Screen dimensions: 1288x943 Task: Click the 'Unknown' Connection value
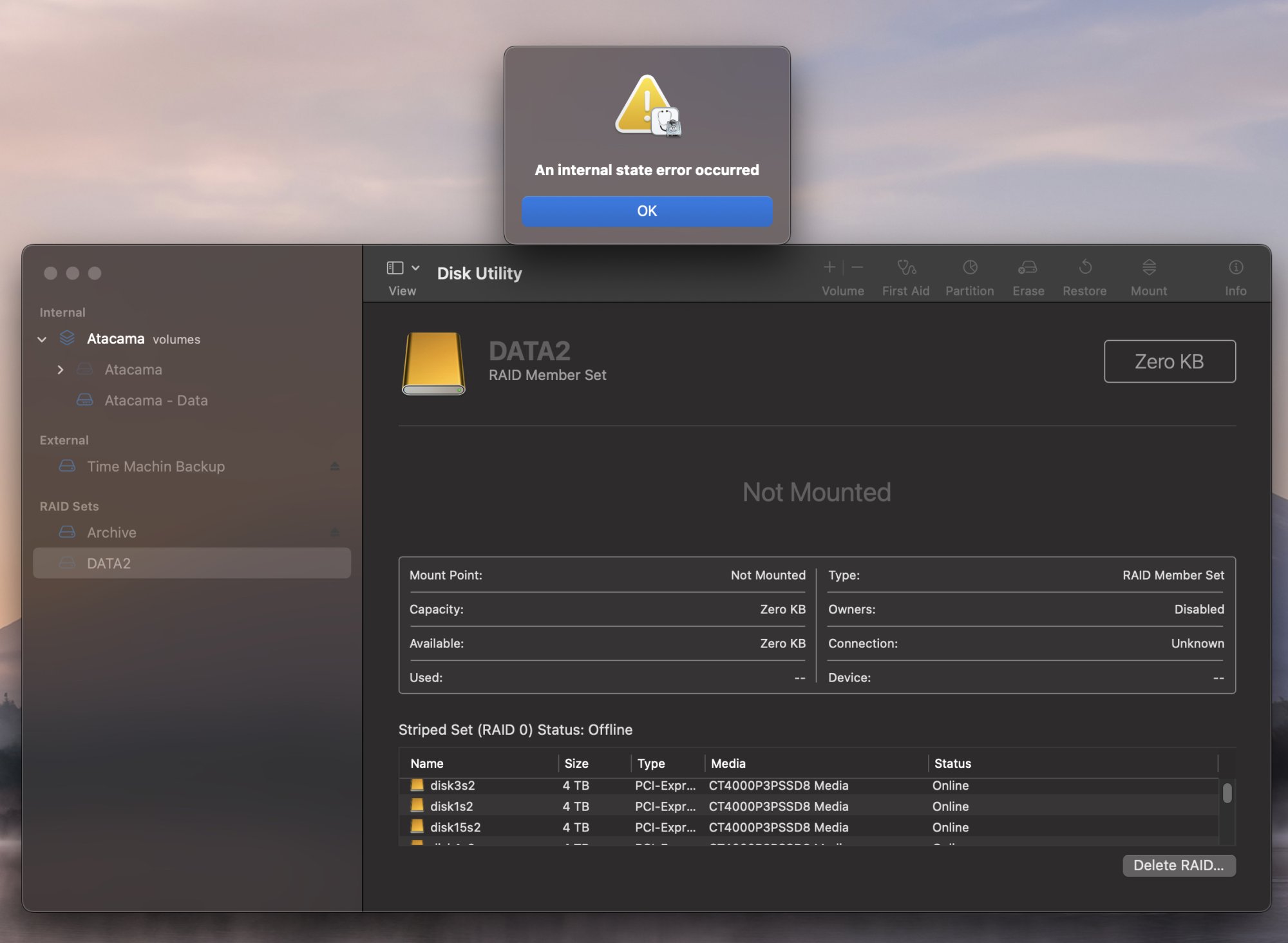(x=1198, y=643)
